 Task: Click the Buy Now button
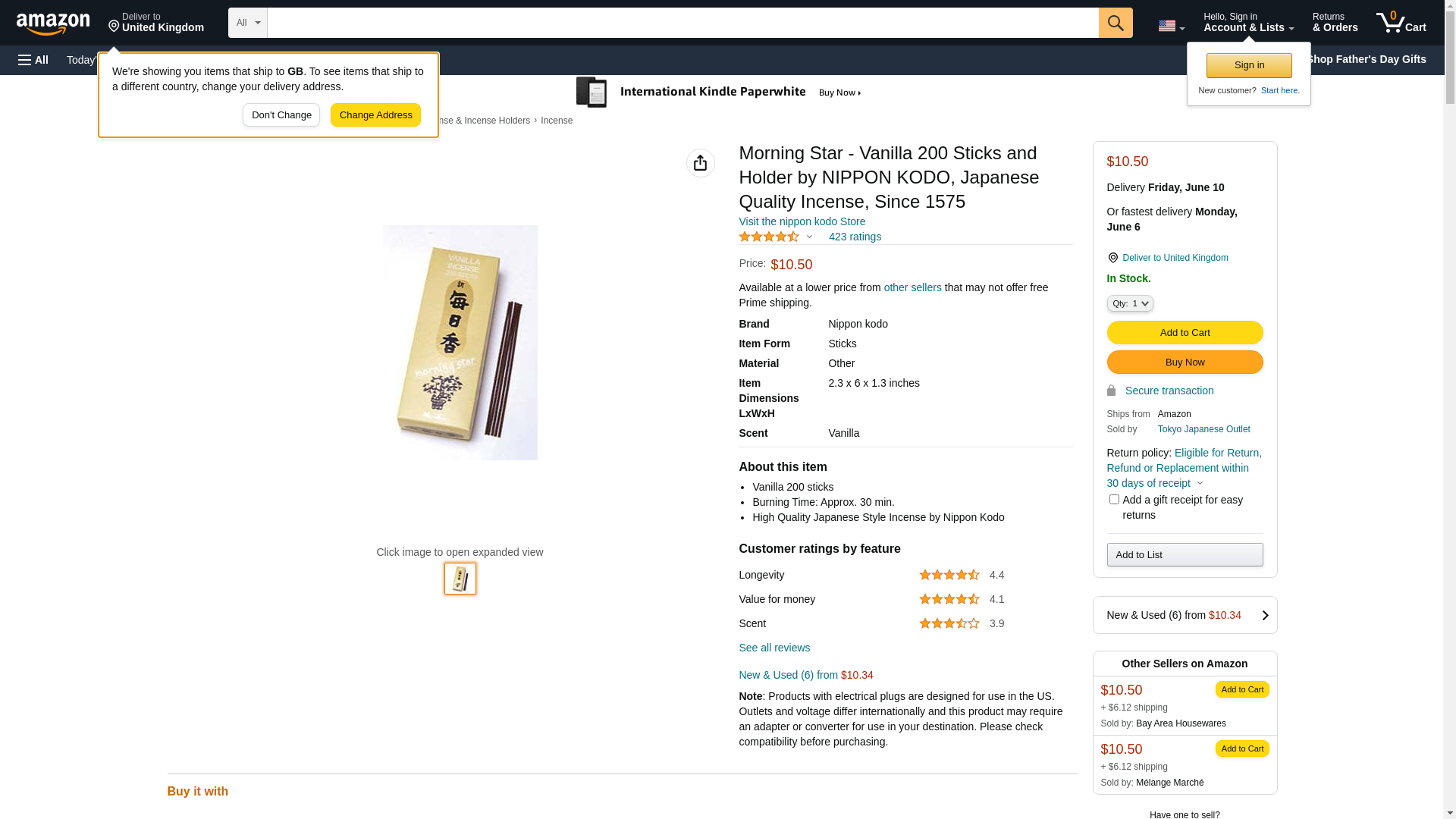[x=1185, y=362]
